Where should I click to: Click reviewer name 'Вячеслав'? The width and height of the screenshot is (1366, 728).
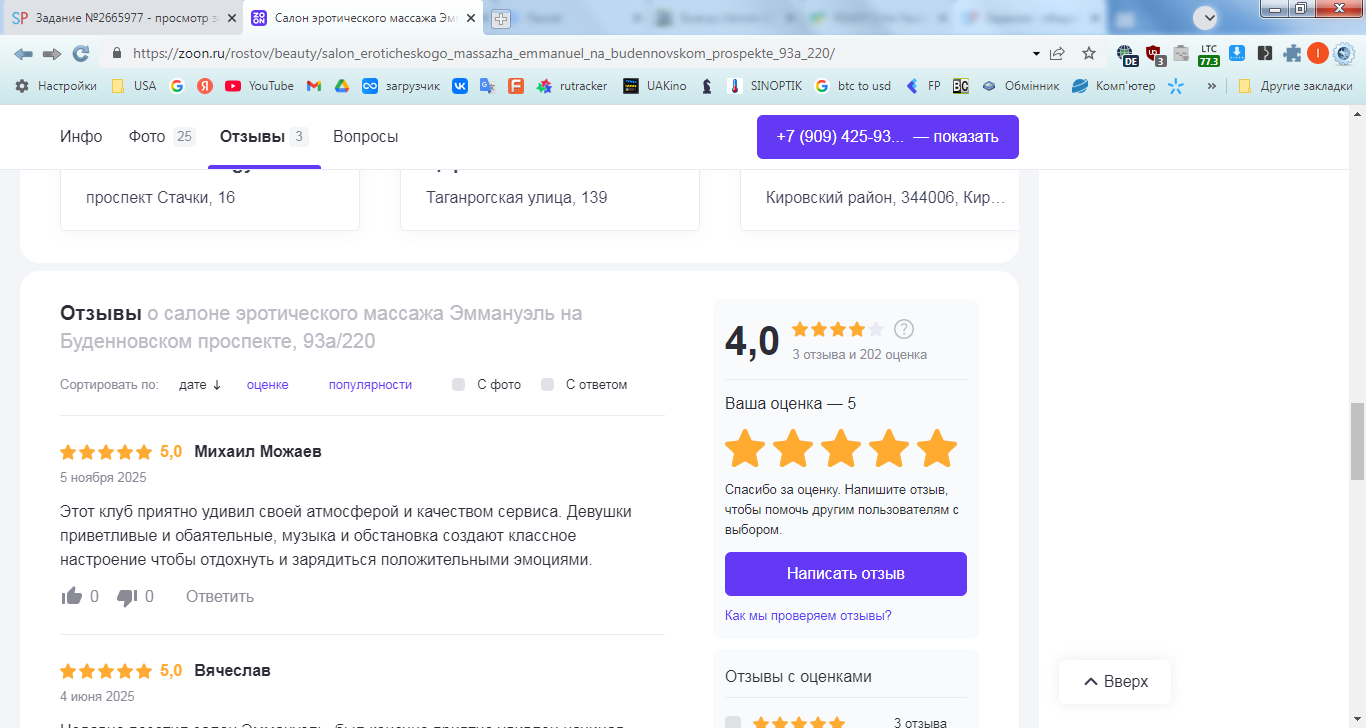pyautogui.click(x=232, y=670)
